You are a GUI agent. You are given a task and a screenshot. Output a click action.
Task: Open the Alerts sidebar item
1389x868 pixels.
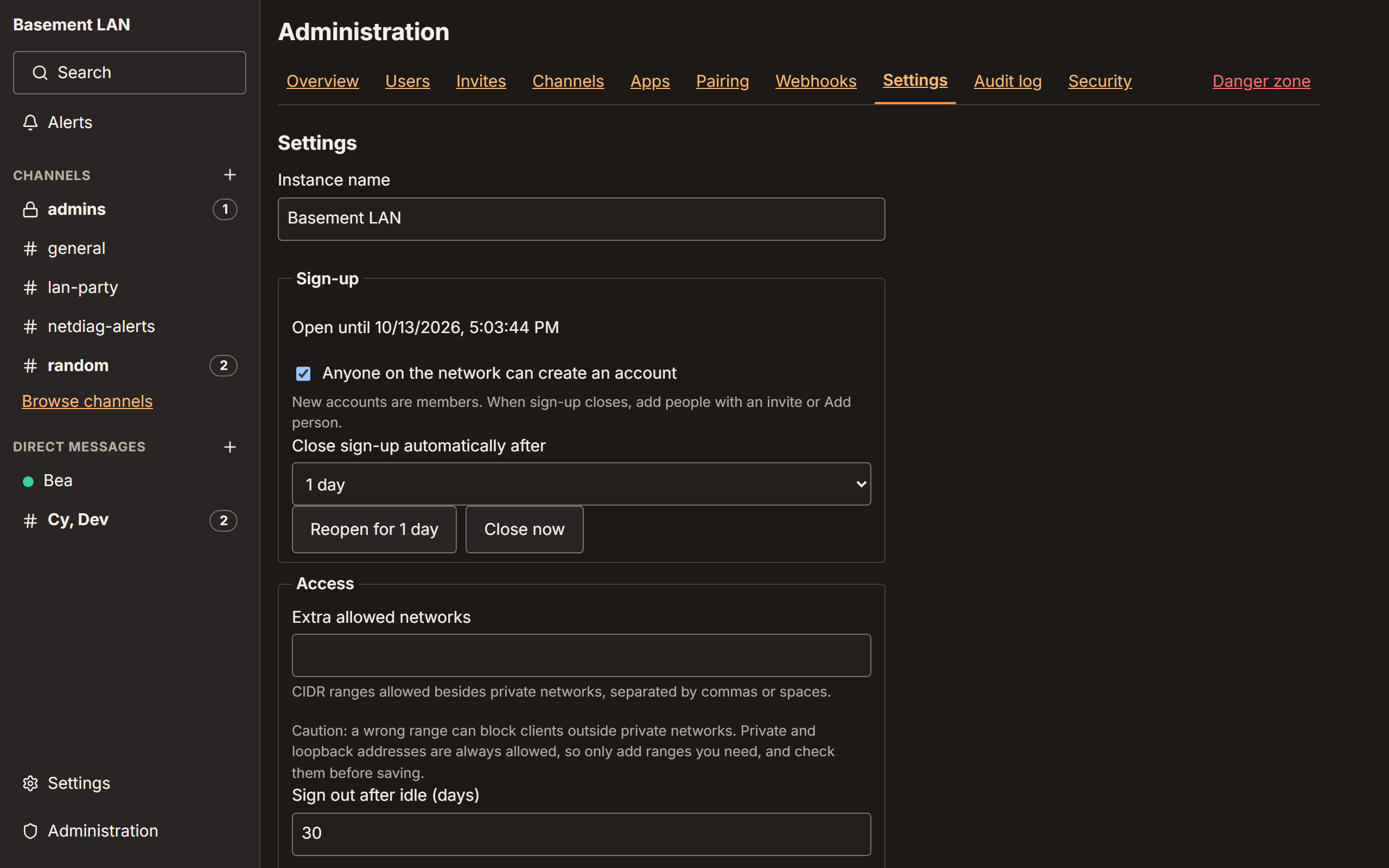pos(129,122)
